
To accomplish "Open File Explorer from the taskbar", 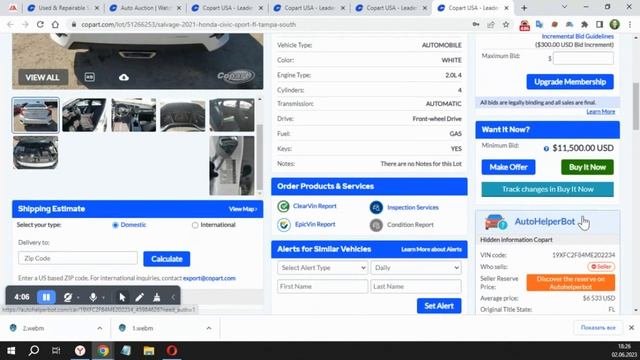I will click(149, 351).
